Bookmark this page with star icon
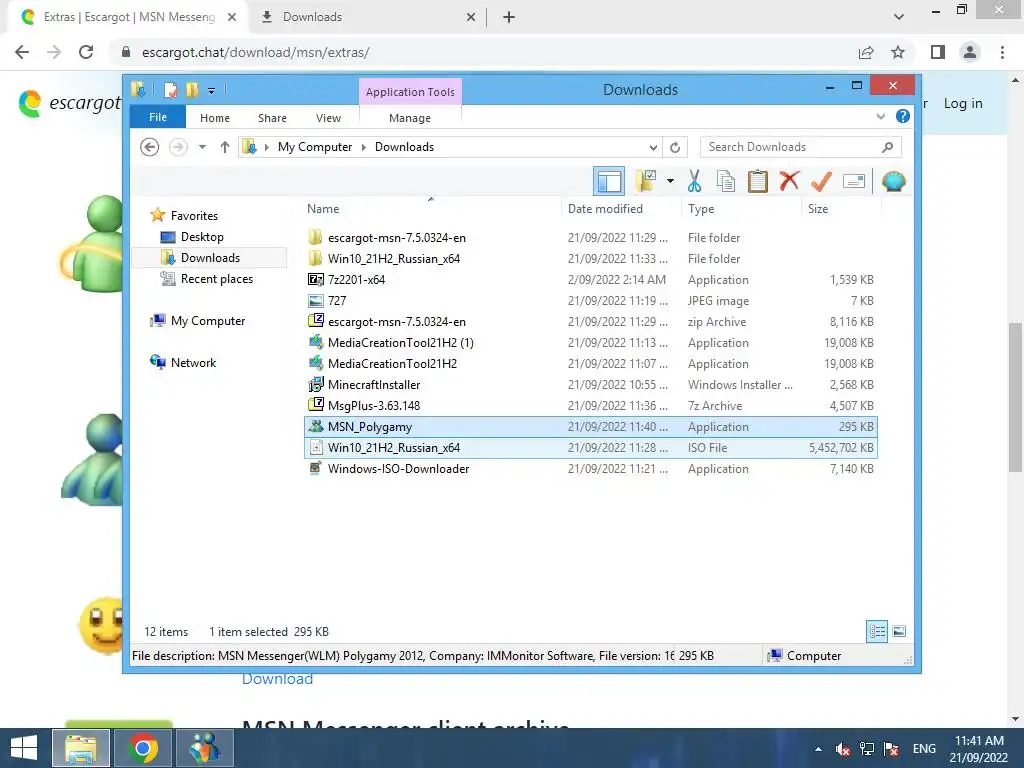The width and height of the screenshot is (1024, 768). click(x=898, y=52)
